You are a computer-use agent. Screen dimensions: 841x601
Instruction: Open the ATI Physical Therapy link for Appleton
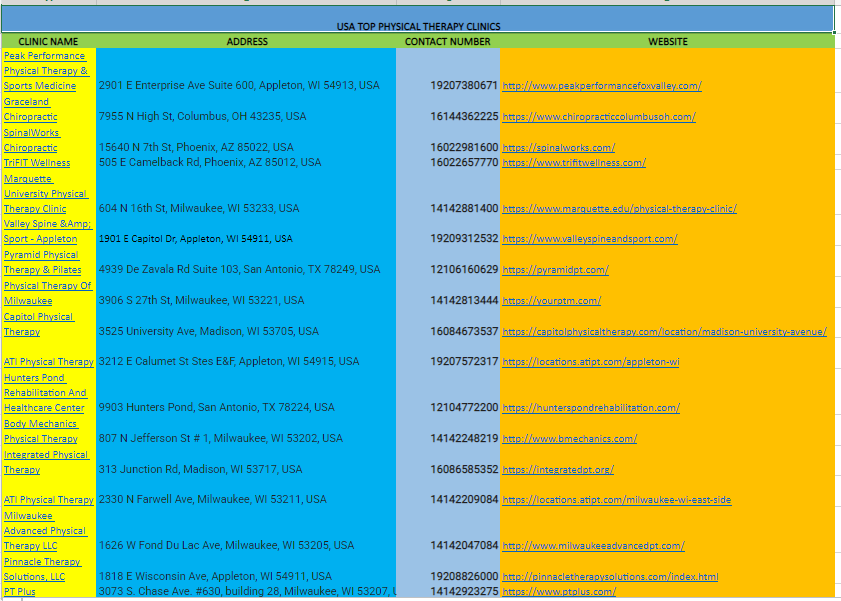49,362
